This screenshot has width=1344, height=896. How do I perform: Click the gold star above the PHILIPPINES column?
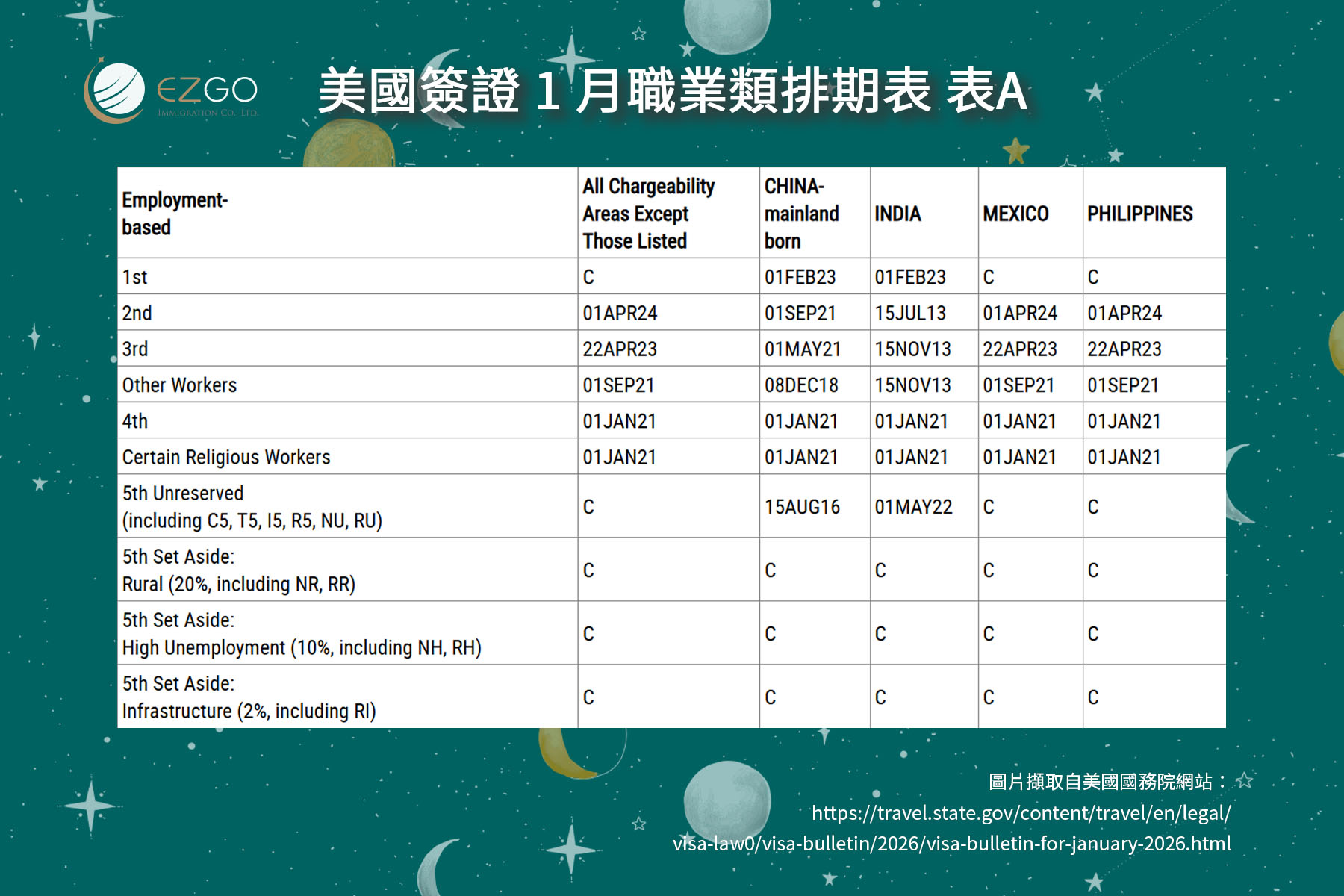click(x=1015, y=150)
